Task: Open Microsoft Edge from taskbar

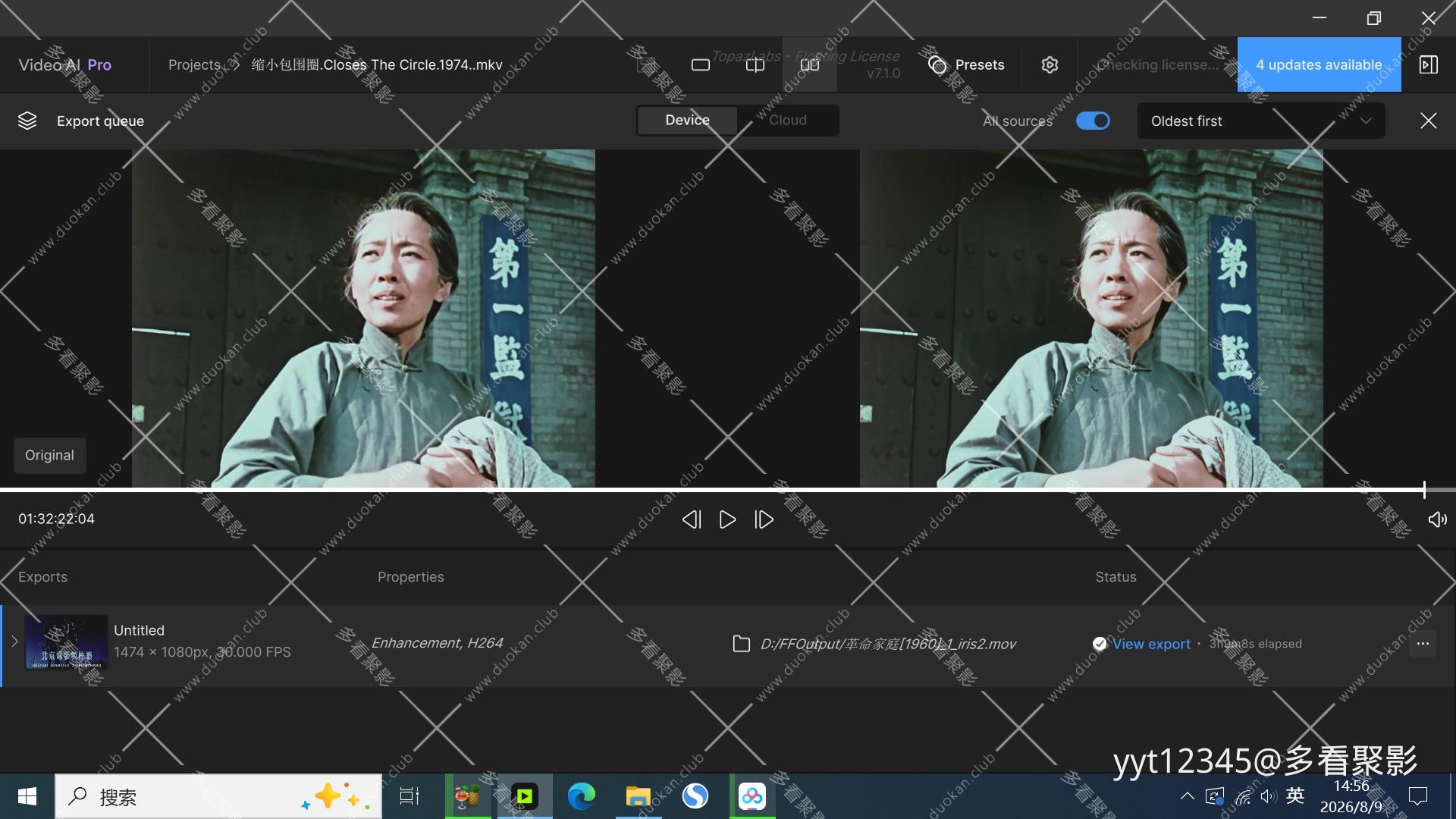Action: tap(582, 796)
